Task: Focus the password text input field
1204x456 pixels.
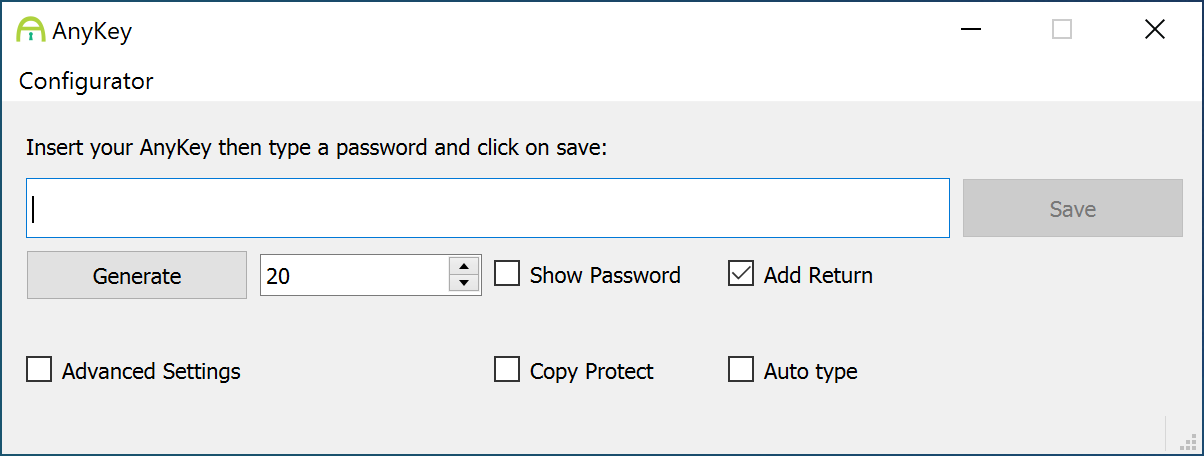Action: tap(488, 208)
